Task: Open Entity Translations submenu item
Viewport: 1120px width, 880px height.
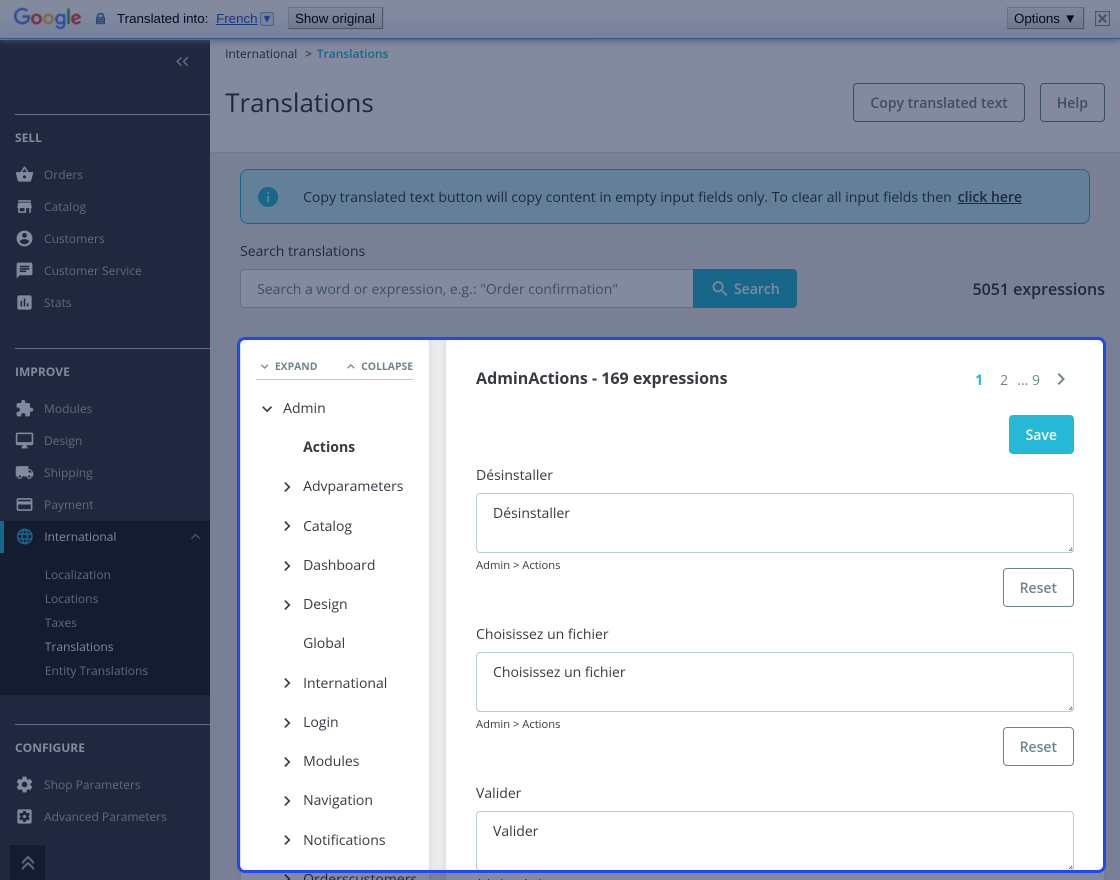Action: [96, 671]
